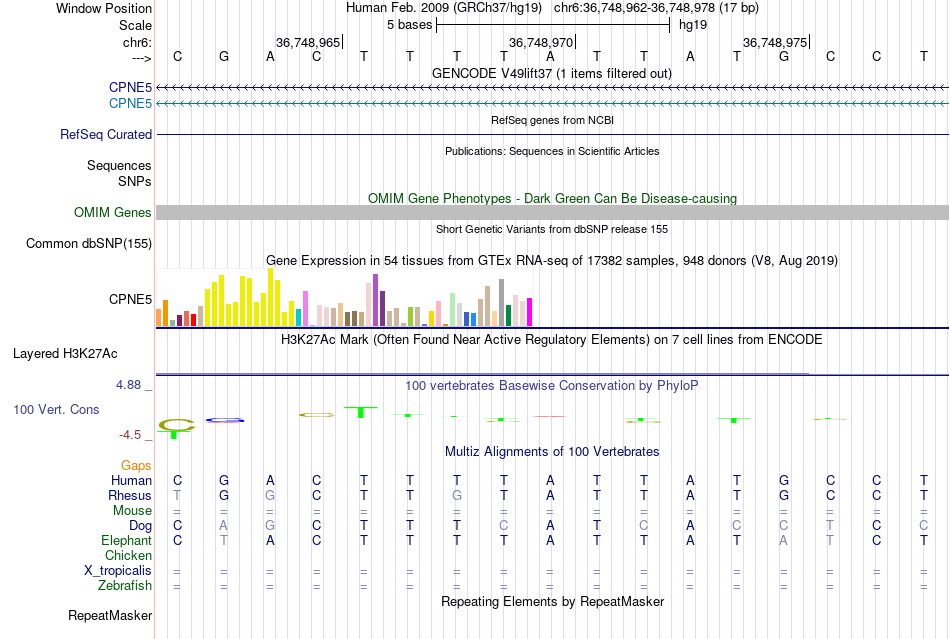Open the GTEx CPNE5 expression bar chart
The image size is (950, 639).
click(x=344, y=297)
